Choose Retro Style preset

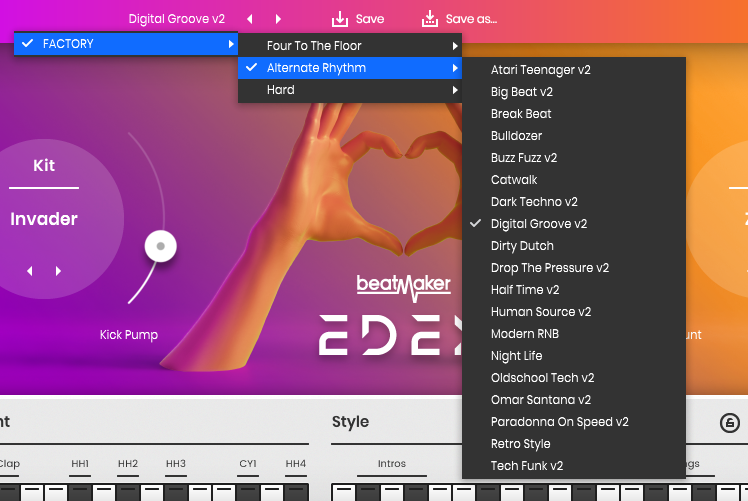click(x=574, y=444)
